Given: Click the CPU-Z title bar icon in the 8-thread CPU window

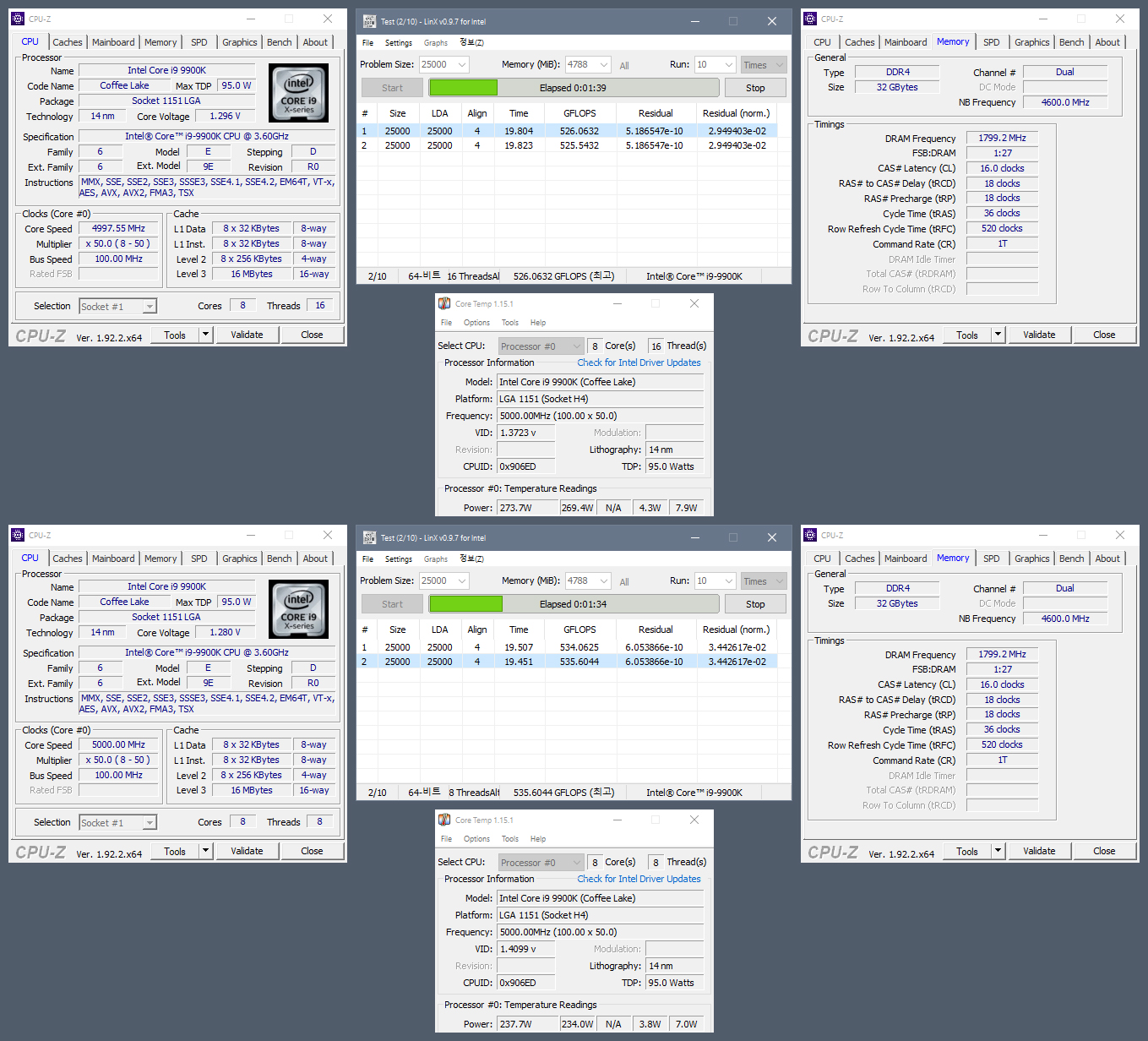Looking at the screenshot, I should 18,535.
